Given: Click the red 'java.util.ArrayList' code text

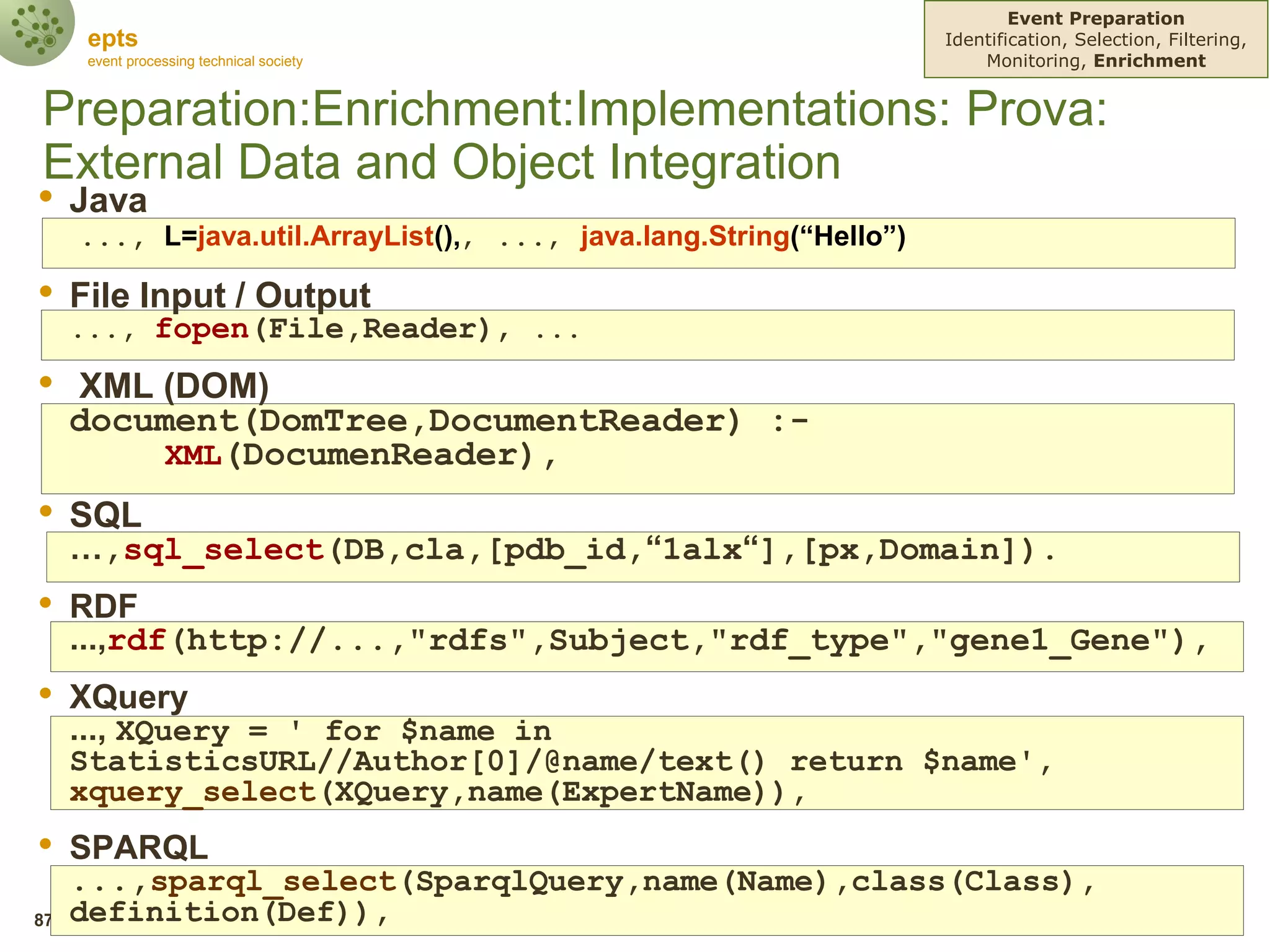Looking at the screenshot, I should pos(315,237).
